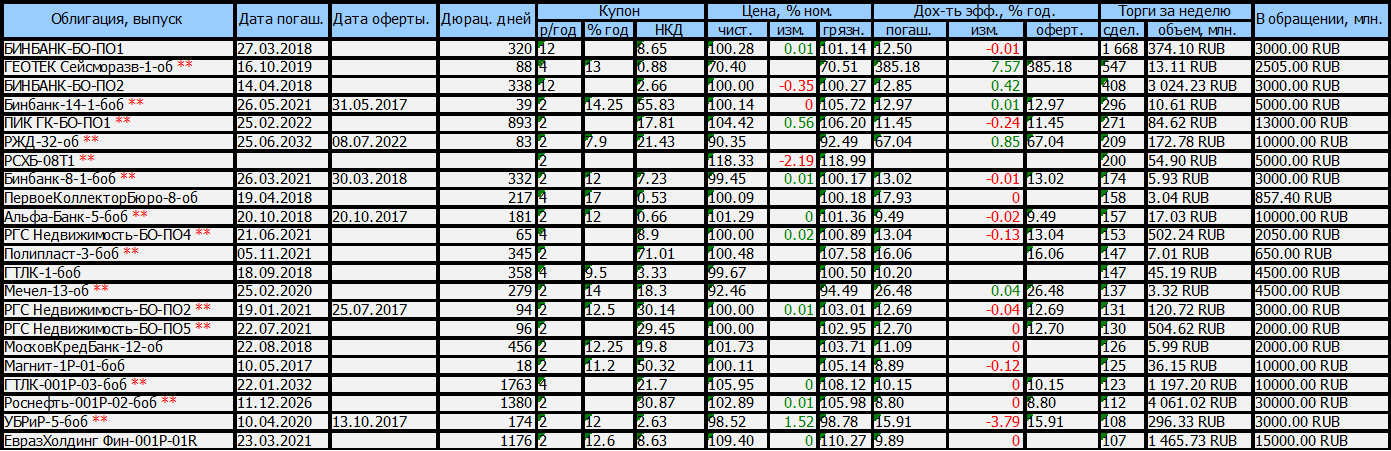Click red asterisks next to Альфа-Банк-5-боб
This screenshot has width=1391, height=451.
pos(140,216)
